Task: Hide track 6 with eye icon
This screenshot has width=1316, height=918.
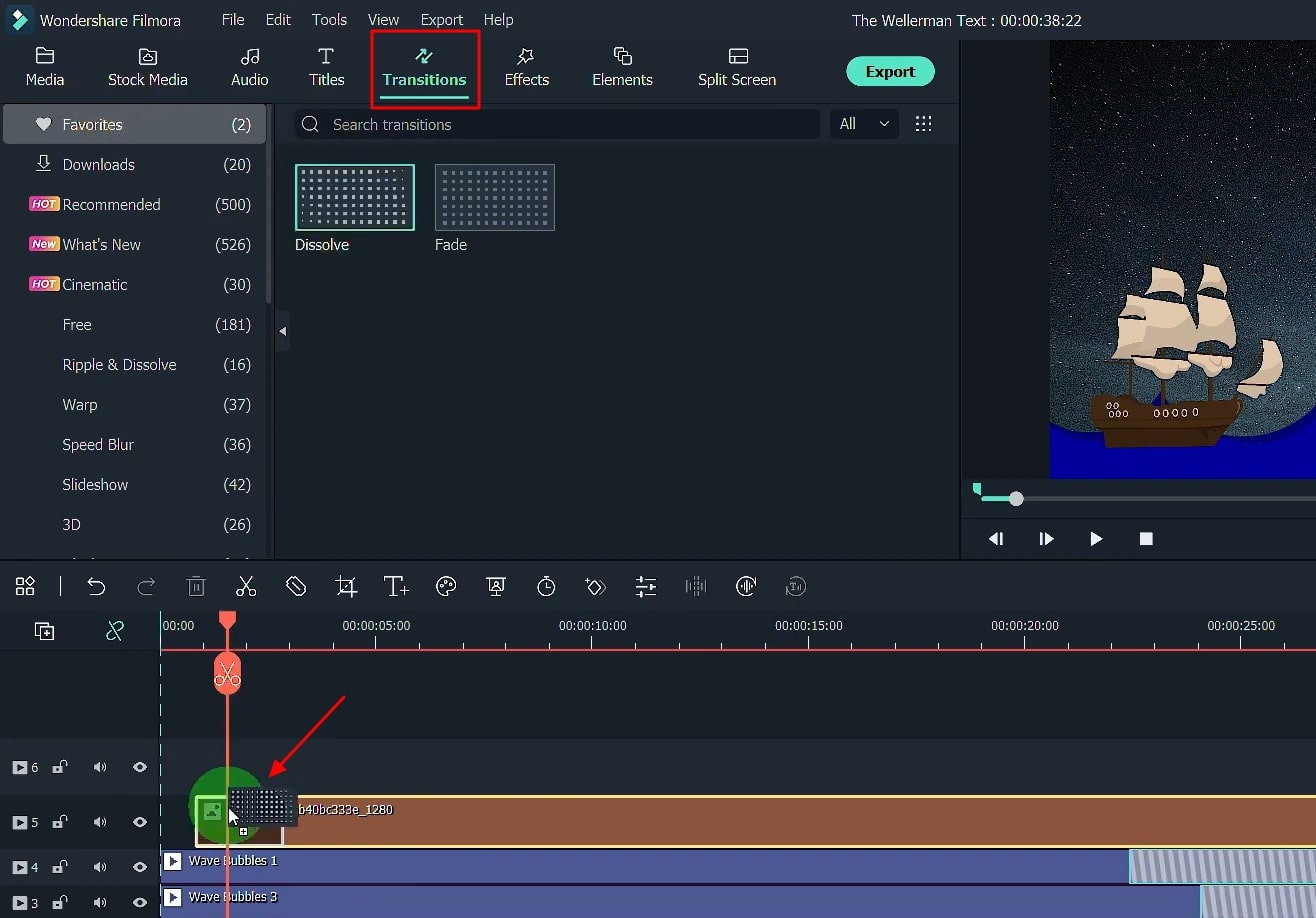Action: click(x=140, y=767)
